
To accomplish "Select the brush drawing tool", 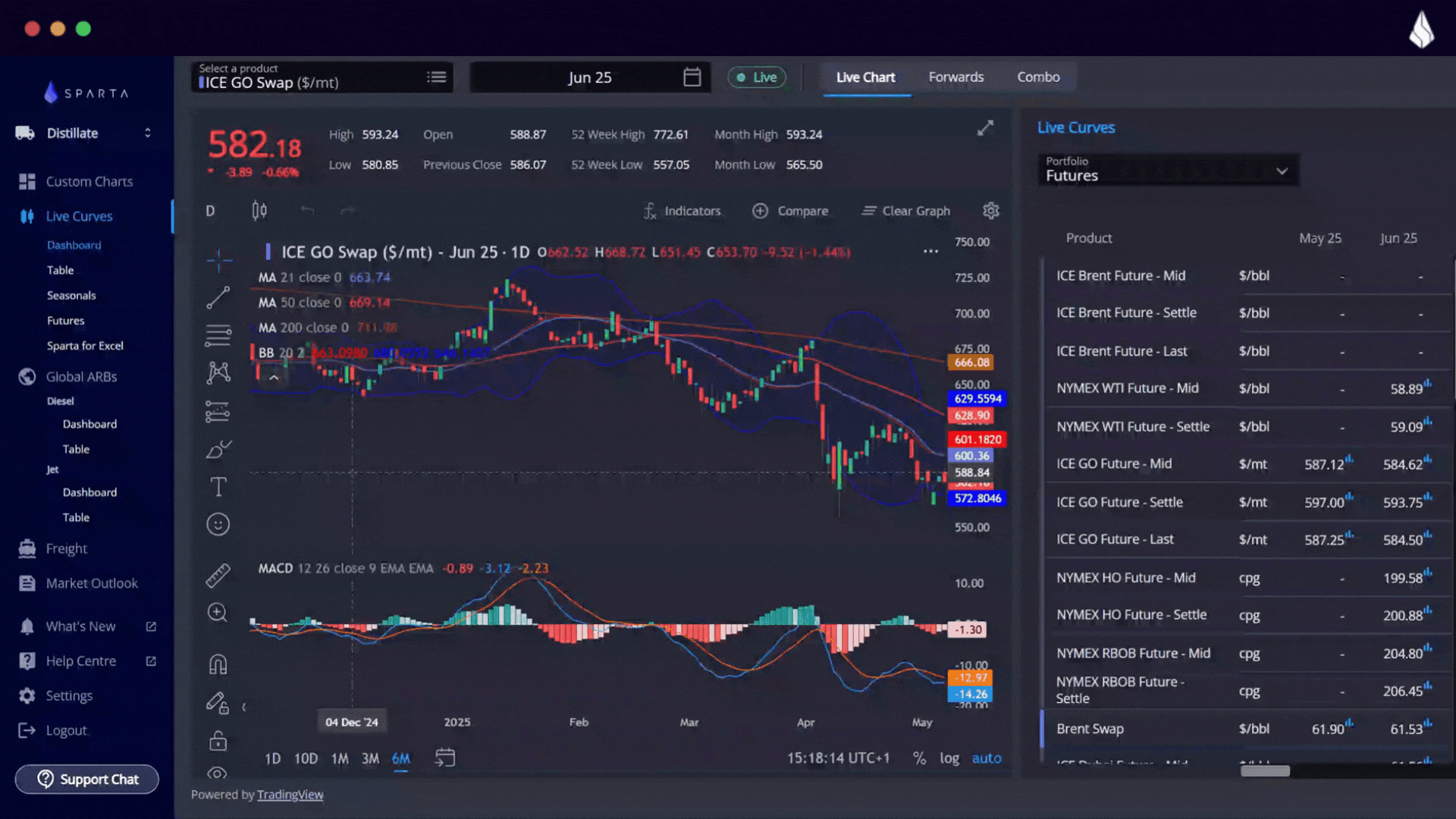I will (218, 450).
